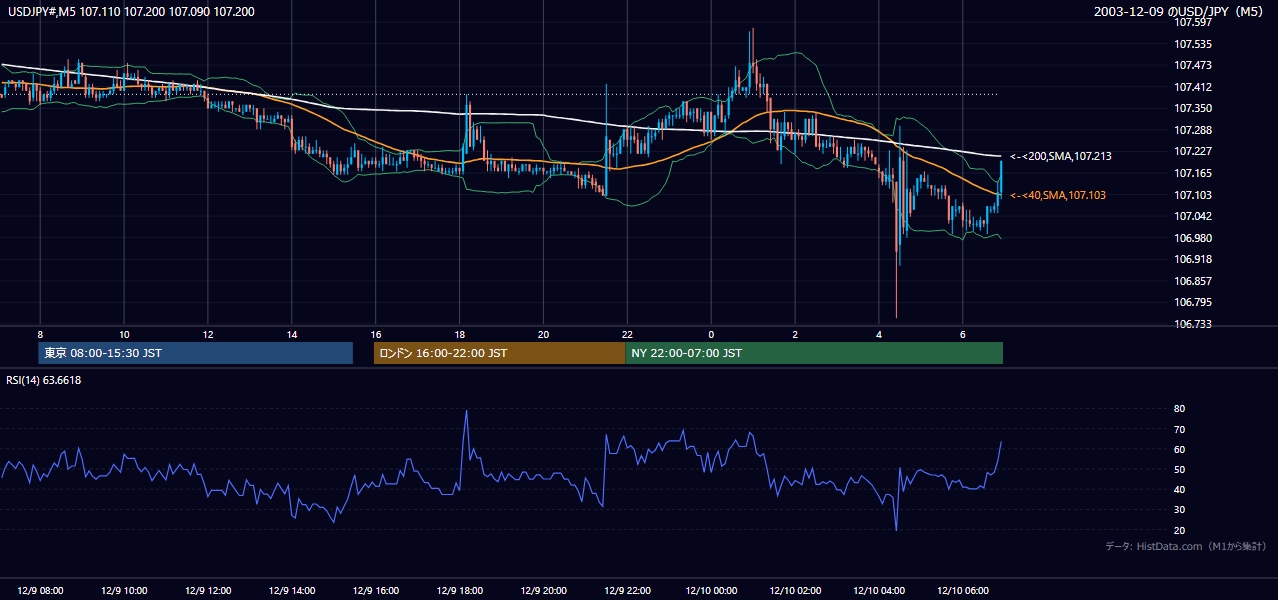Click the HistData.com data source note

1186,546
